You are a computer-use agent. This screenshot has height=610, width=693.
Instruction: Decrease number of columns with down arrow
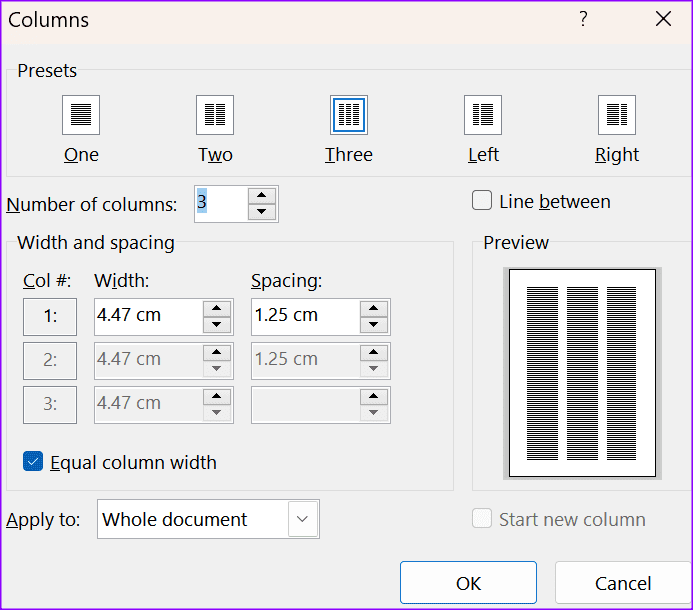pyautogui.click(x=262, y=212)
